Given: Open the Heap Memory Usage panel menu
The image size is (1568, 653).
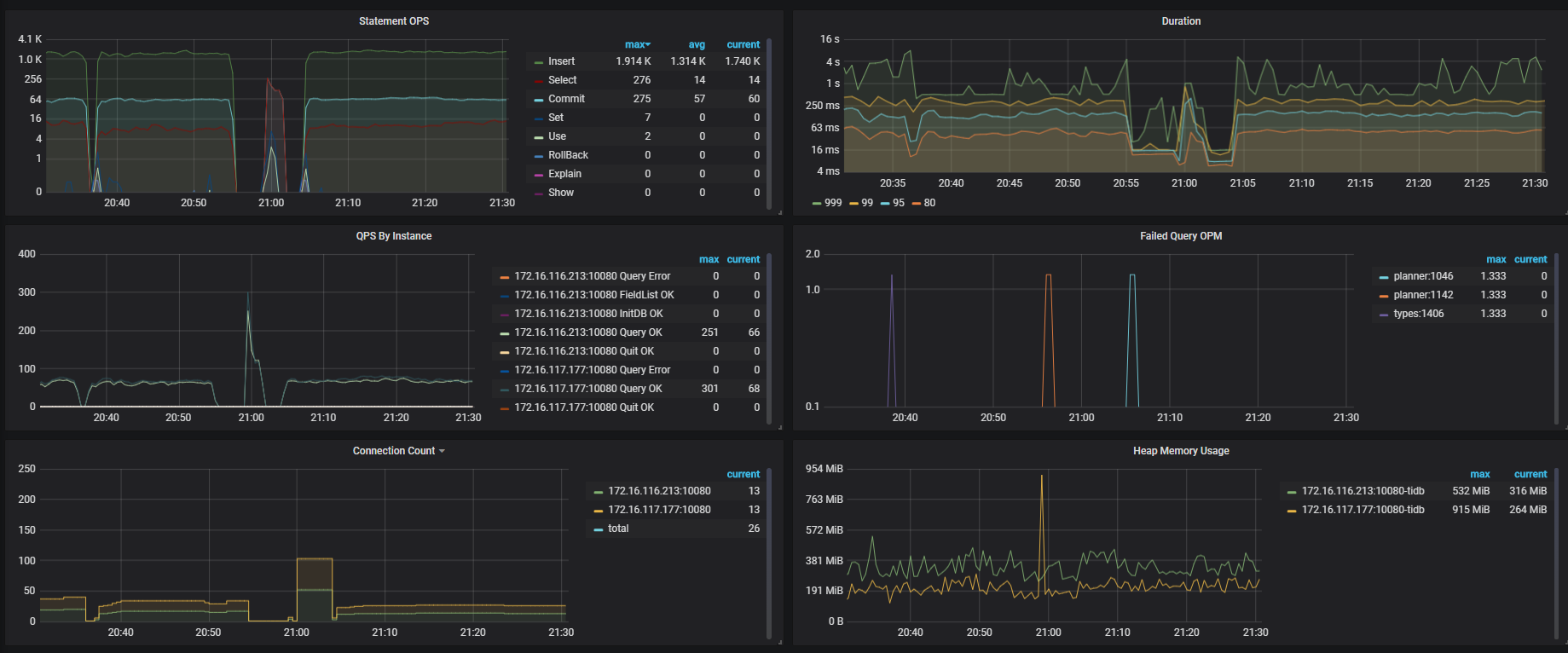Looking at the screenshot, I should [1180, 451].
